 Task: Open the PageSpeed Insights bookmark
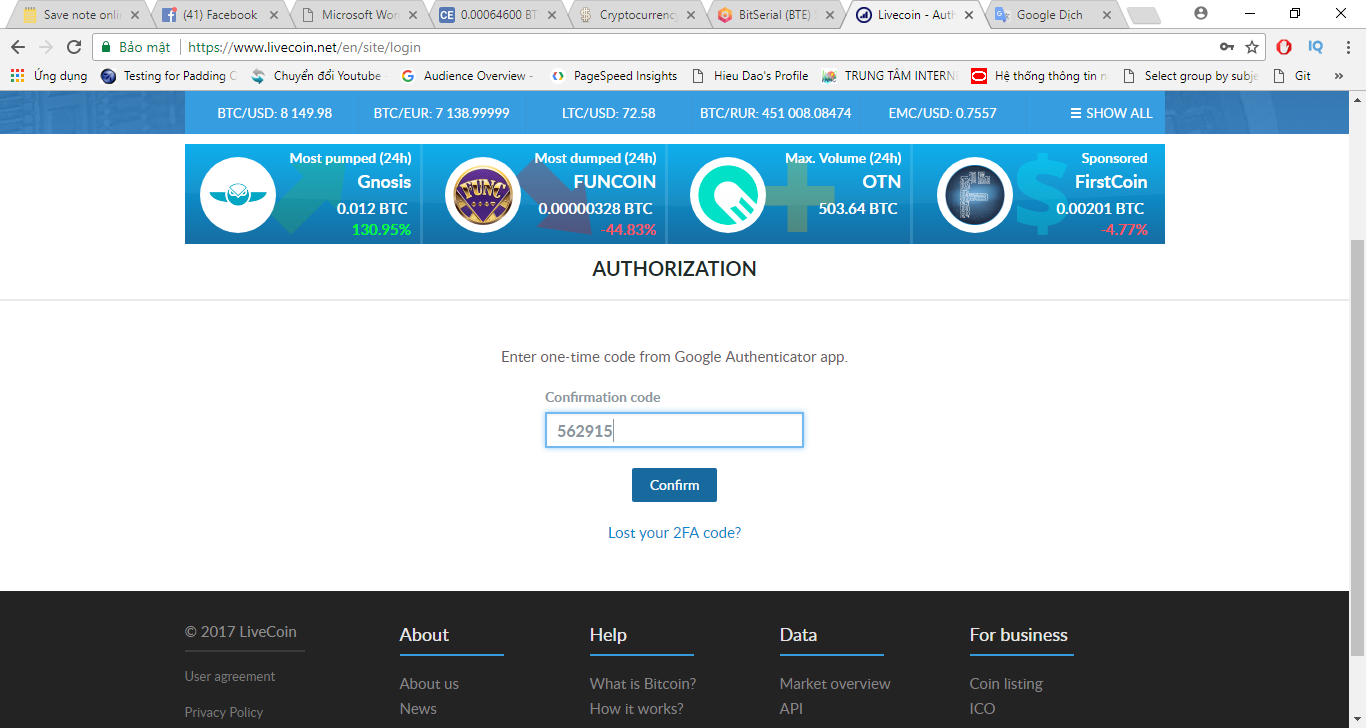pyautogui.click(x=625, y=76)
